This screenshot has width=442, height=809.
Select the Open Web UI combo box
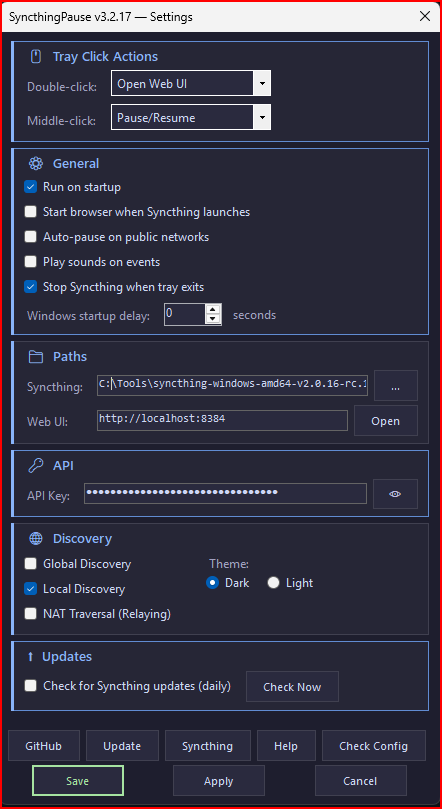191,84
